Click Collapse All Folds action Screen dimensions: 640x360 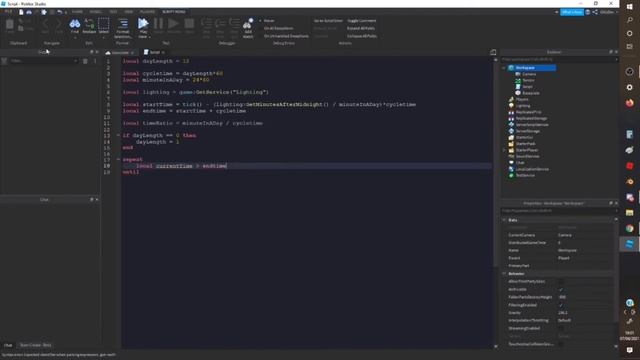pyautogui.click(x=362, y=36)
